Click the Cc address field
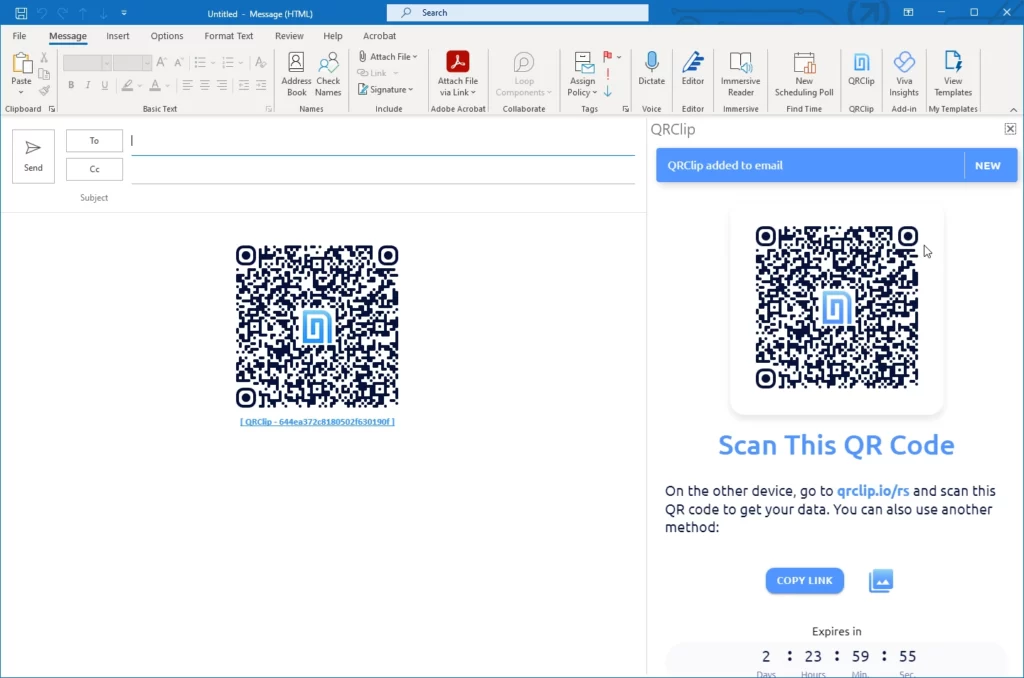Screen dimensions: 1024x678 (383, 170)
